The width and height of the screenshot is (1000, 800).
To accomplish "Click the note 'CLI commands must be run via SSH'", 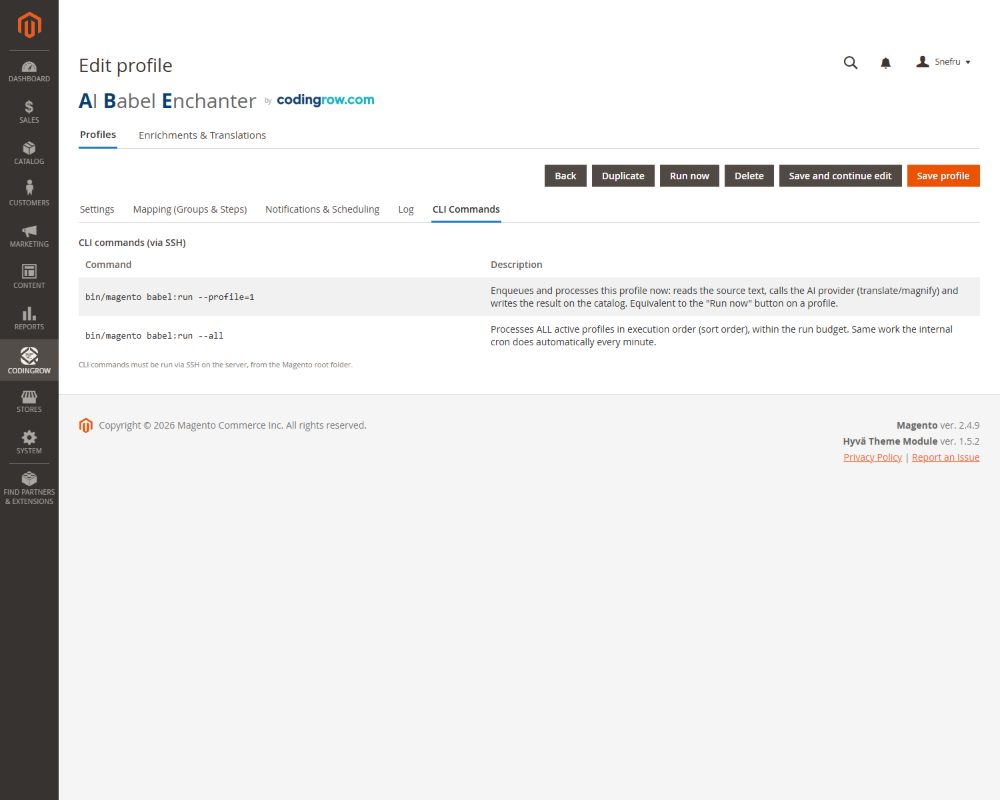I will tap(215, 365).
